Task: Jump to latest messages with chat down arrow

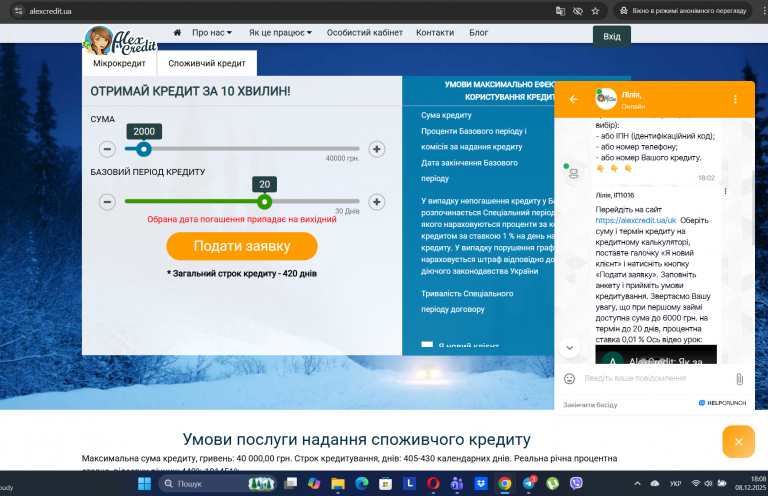Action: click(x=570, y=348)
